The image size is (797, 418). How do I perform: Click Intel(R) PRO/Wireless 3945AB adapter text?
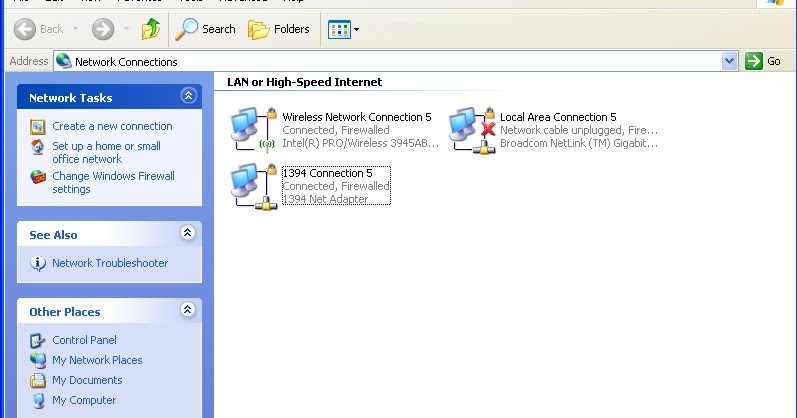[x=360, y=143]
